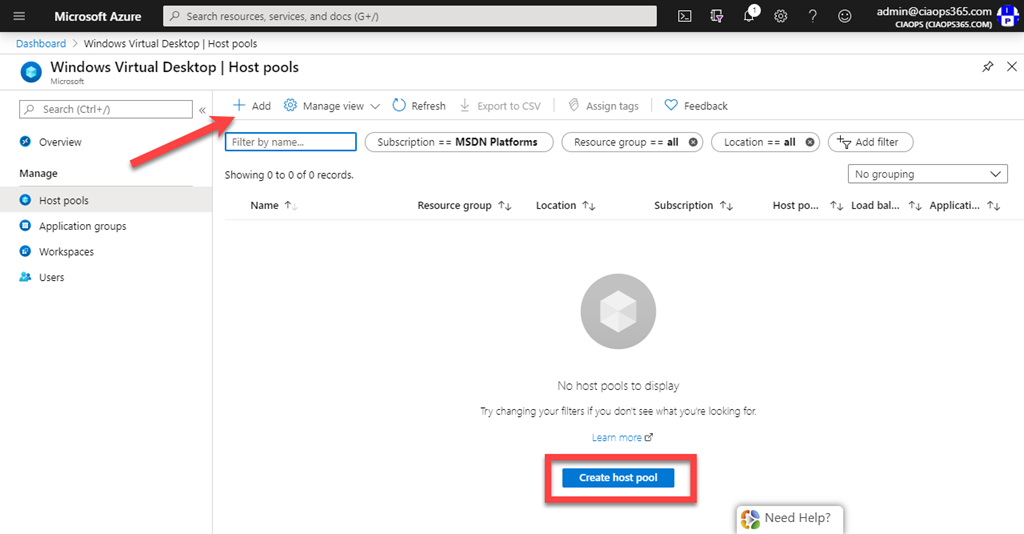Open the No grouping dropdown
1024x534 pixels.
point(927,174)
